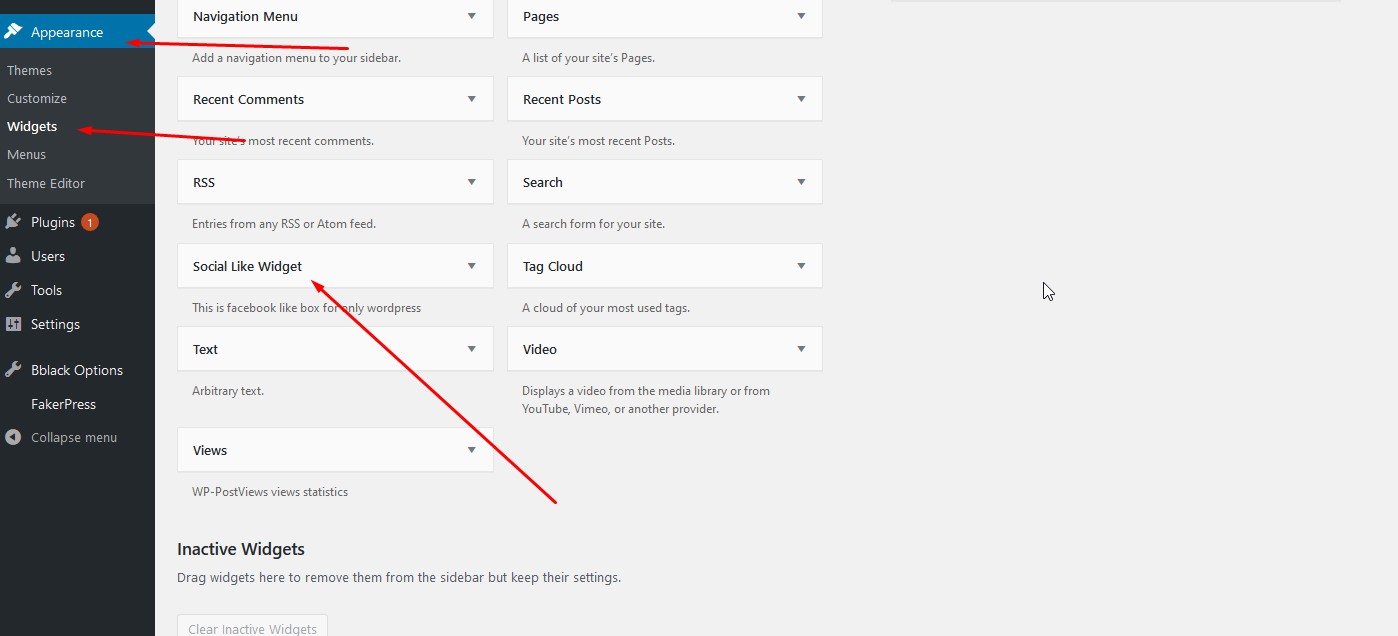Click 'A cloud of your most used tags' description
Viewport: 1398px width, 636px height.
(606, 308)
